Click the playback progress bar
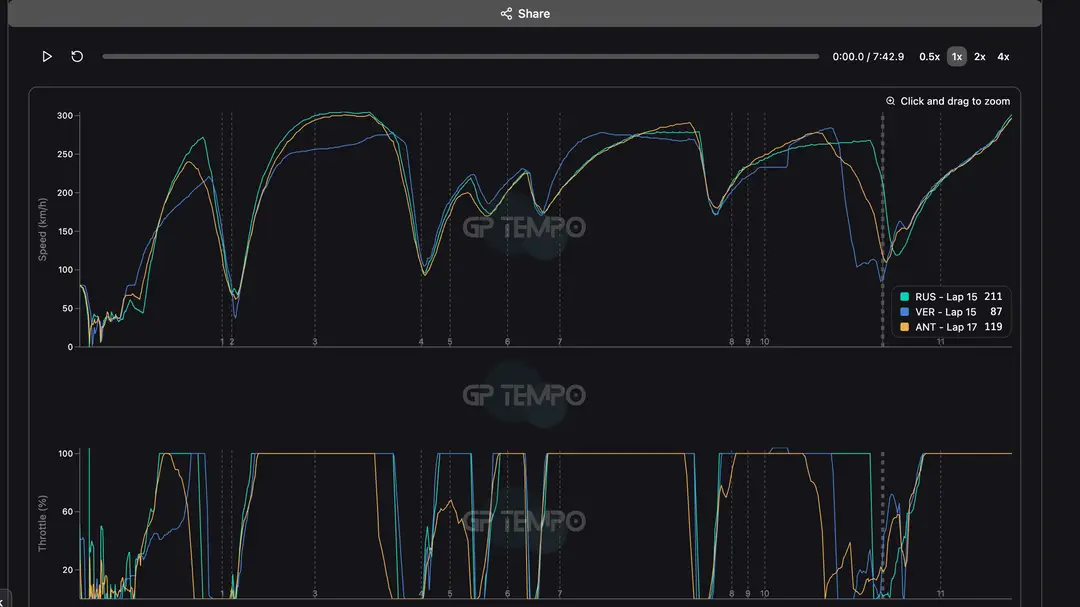 pyautogui.click(x=460, y=56)
